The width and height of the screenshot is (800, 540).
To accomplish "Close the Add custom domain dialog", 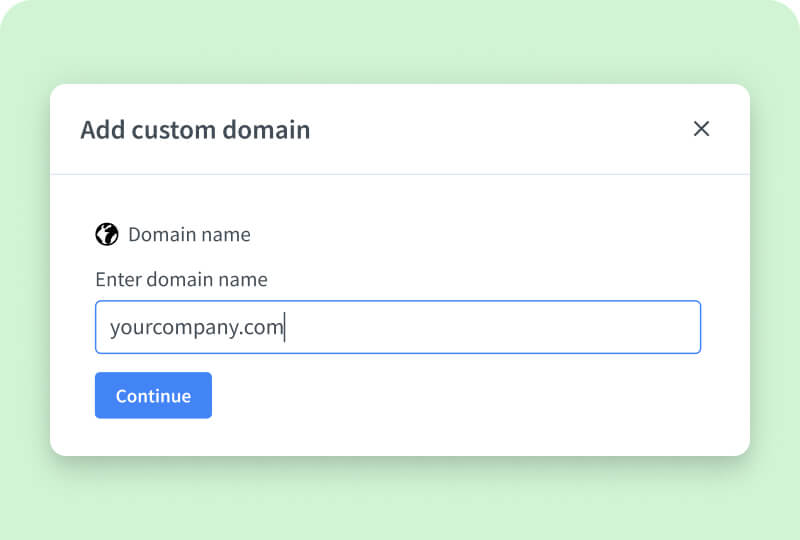I will click(701, 129).
